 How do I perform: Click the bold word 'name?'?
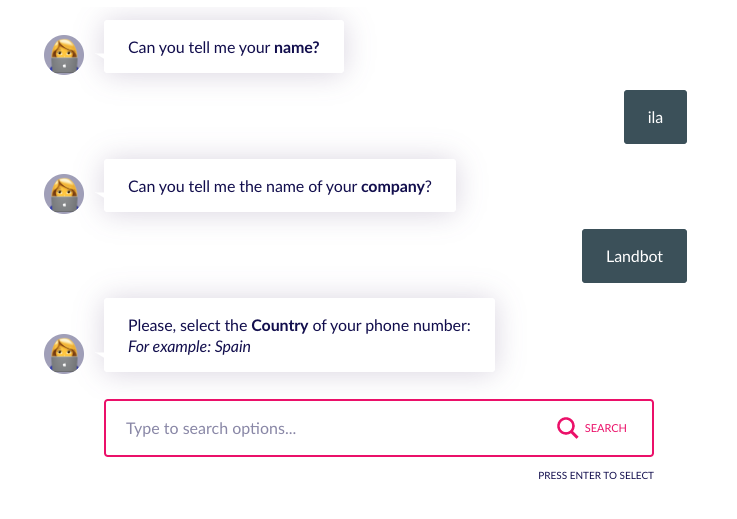(x=297, y=47)
